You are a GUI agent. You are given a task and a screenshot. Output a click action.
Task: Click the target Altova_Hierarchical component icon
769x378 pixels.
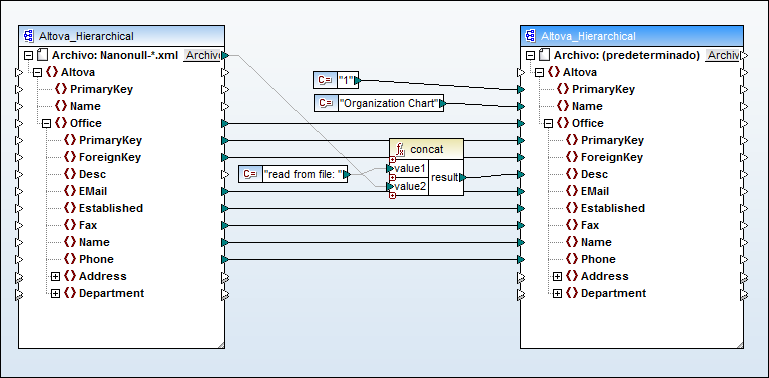pyautogui.click(x=531, y=36)
